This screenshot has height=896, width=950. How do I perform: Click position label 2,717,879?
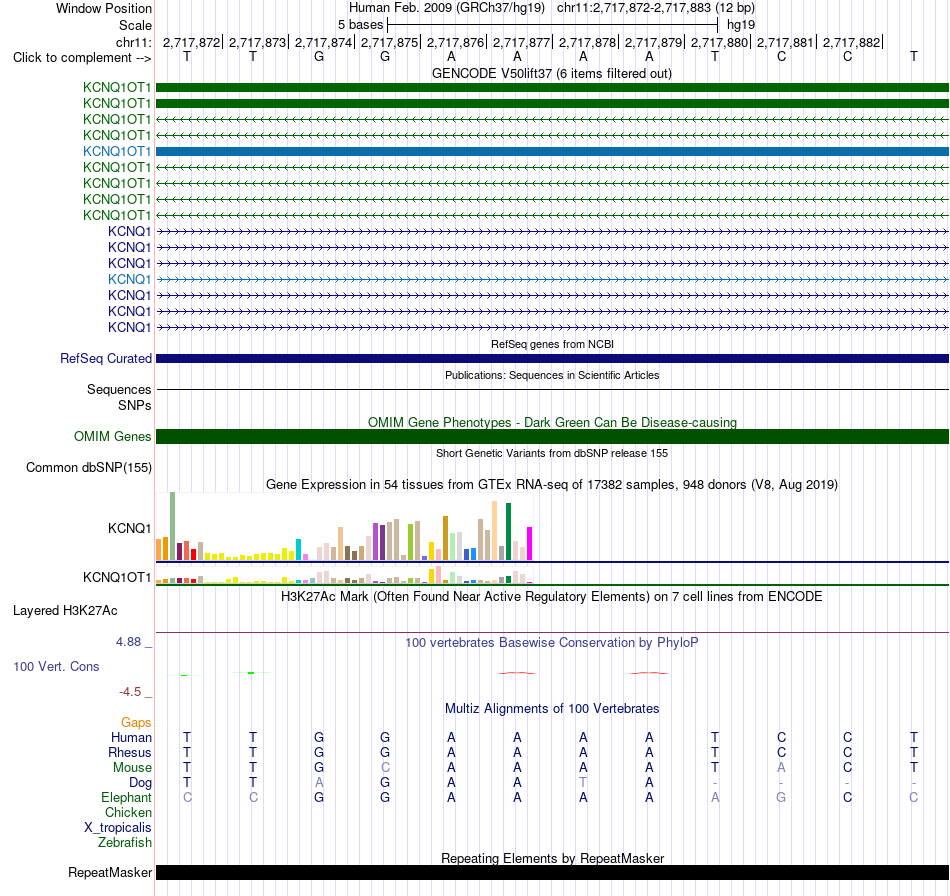pos(654,42)
